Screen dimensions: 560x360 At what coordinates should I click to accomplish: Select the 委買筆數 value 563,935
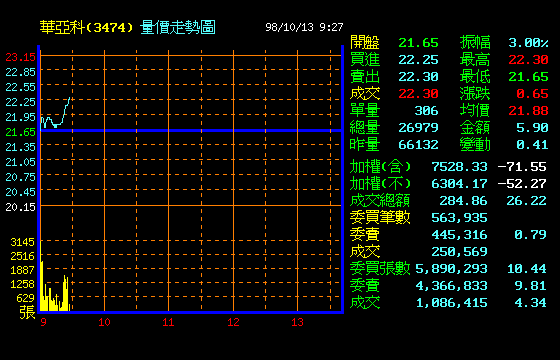coord(459,218)
